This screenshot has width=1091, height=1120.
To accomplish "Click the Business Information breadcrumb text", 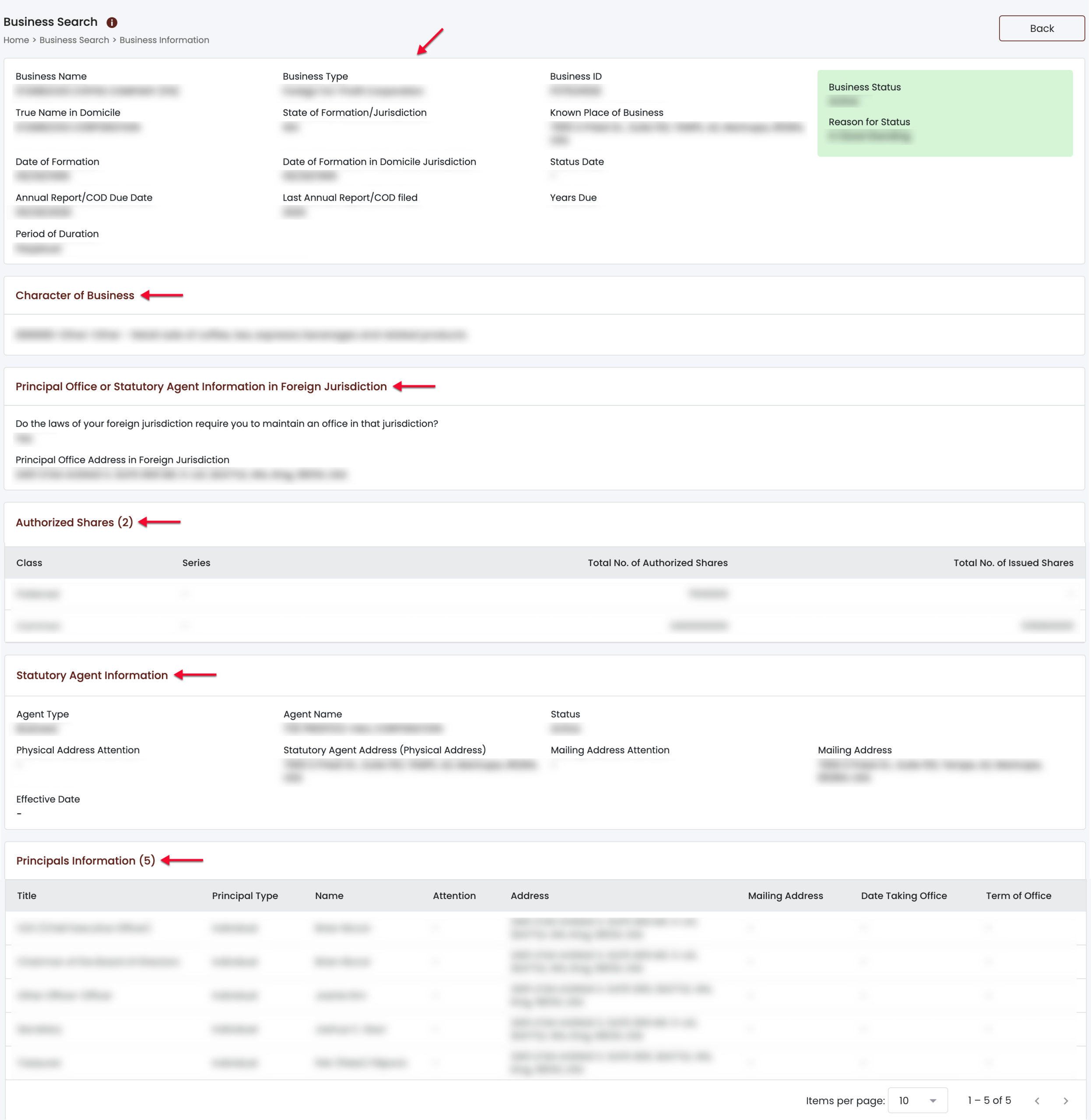I will (164, 40).
